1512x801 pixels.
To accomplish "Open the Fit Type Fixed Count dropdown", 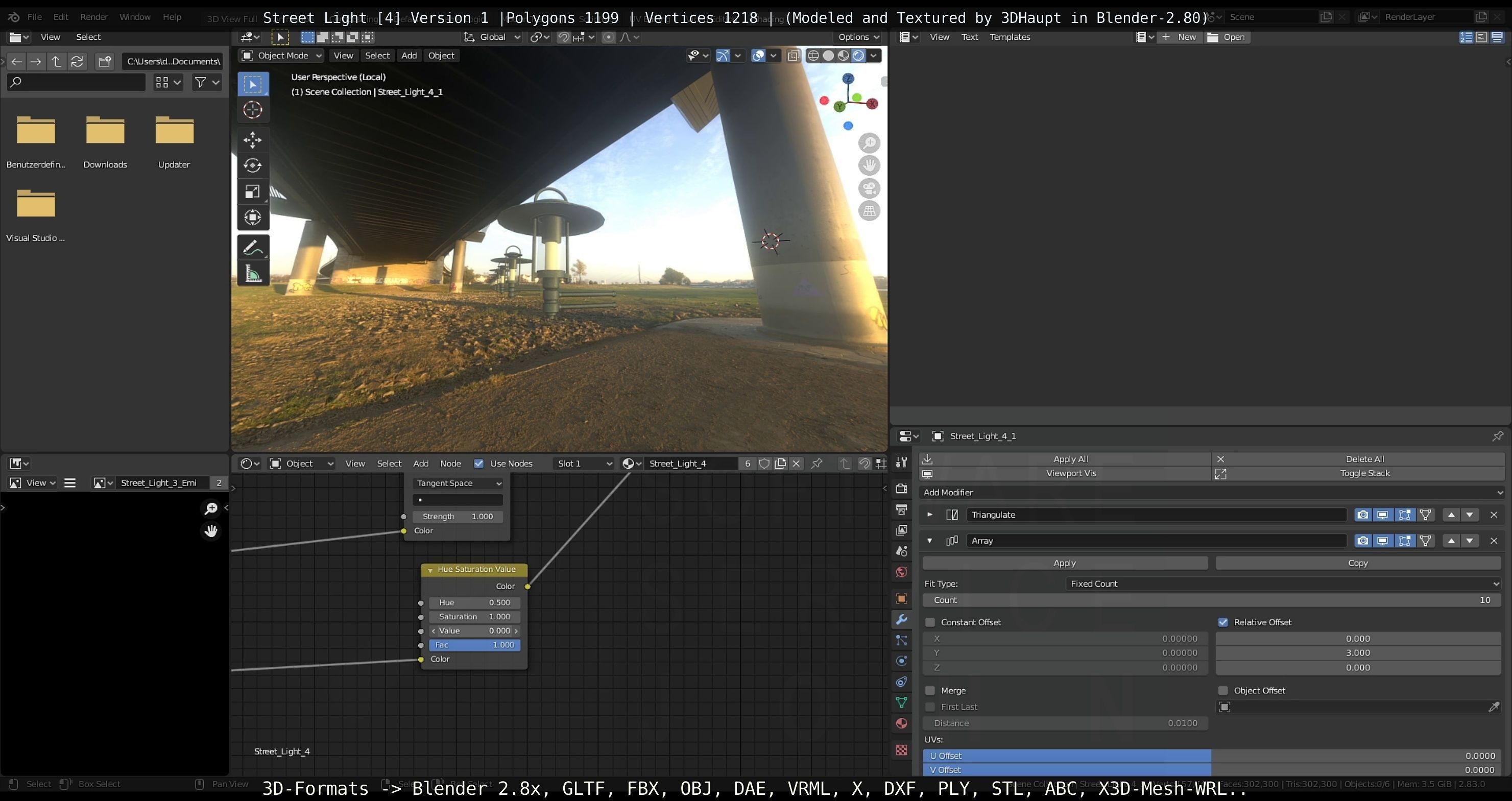I will [1283, 584].
